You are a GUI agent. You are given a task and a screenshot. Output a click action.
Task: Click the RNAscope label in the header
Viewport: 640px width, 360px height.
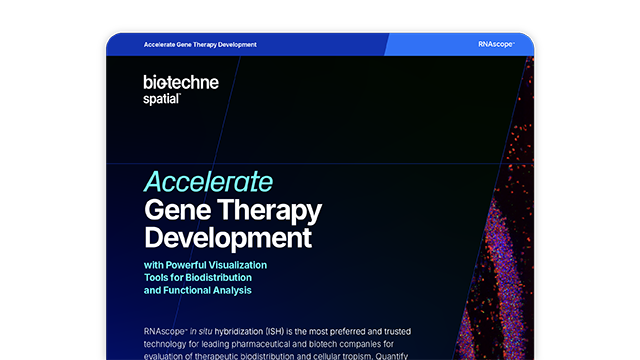pos(496,44)
